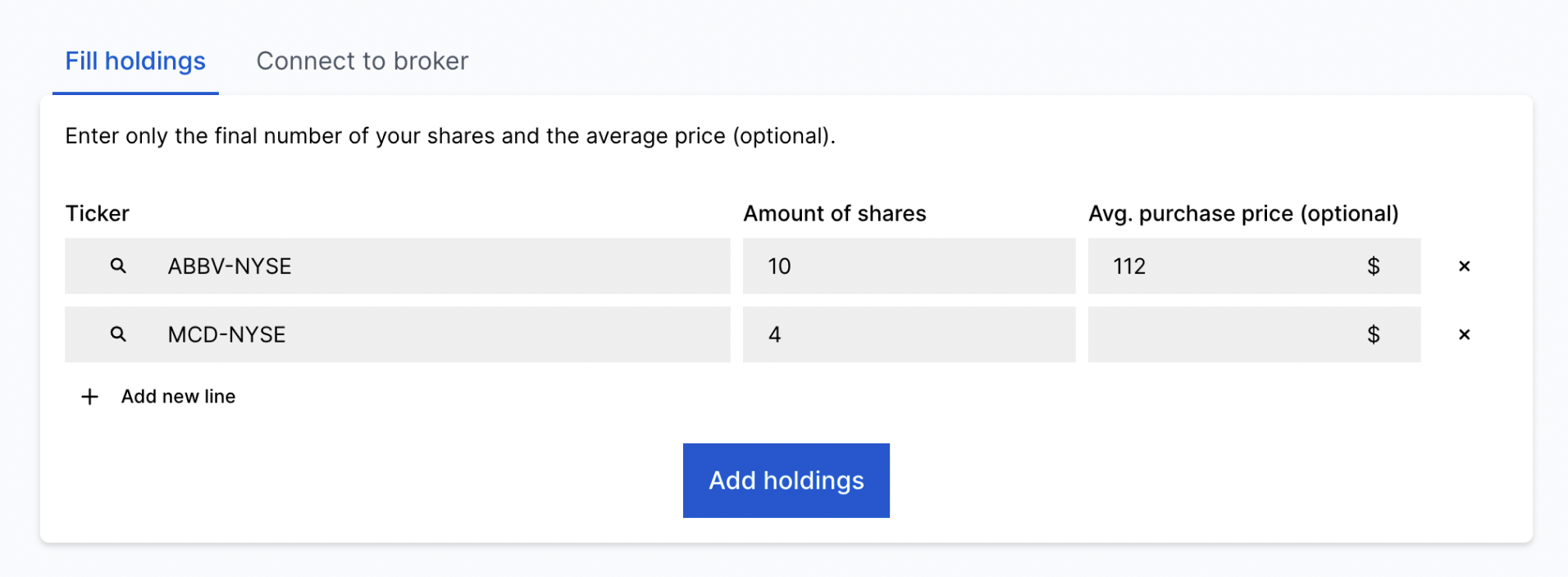Screen dimensions: 1568x577
Task: Click dollar sign in ABBV price field
Action: [1373, 266]
